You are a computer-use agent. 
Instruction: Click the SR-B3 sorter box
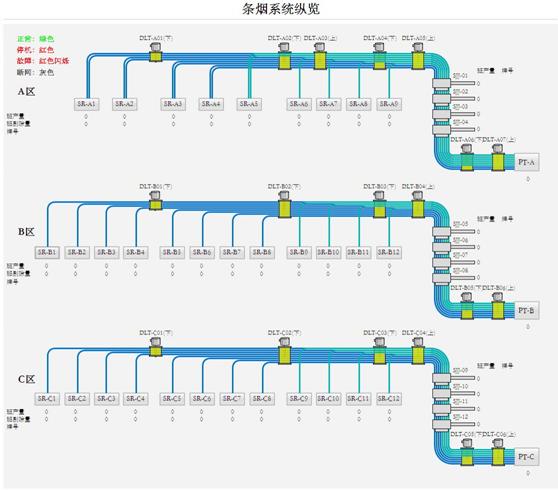tap(107, 252)
